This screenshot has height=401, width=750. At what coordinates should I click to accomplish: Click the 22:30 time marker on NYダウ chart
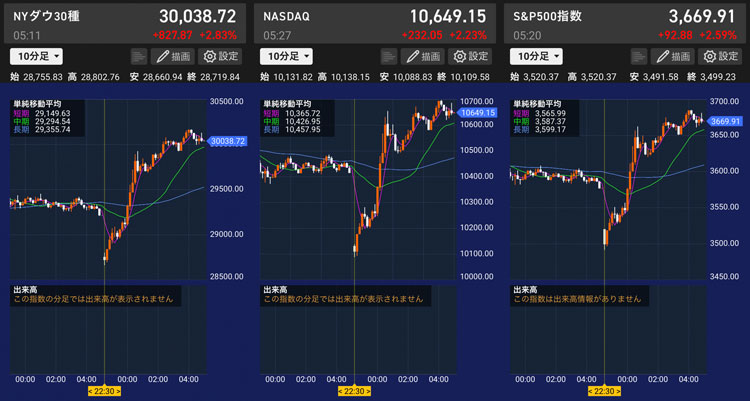(104, 391)
